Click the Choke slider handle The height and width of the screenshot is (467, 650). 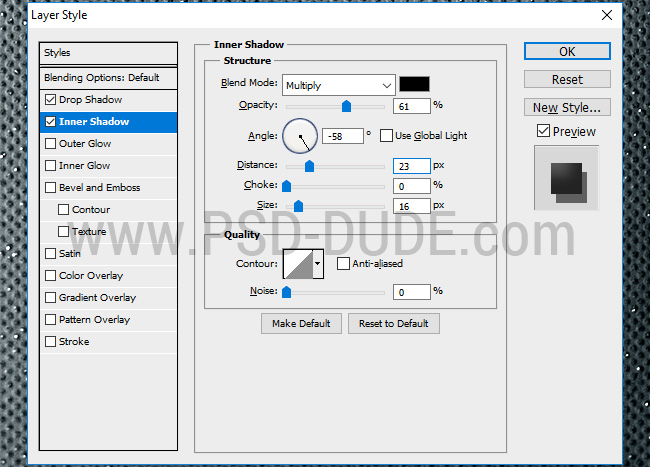286,186
